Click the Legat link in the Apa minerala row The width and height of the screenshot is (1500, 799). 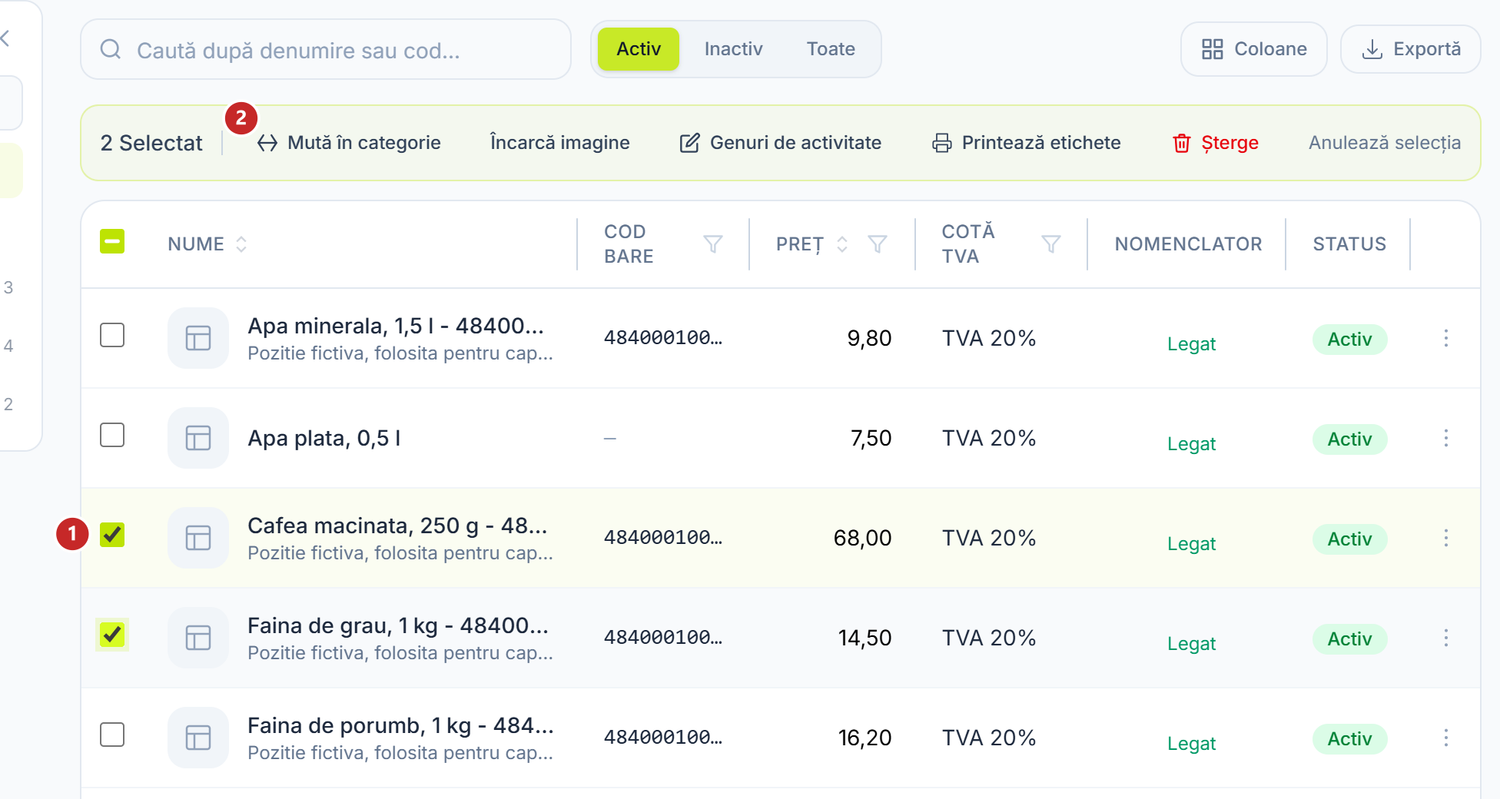(x=1191, y=344)
